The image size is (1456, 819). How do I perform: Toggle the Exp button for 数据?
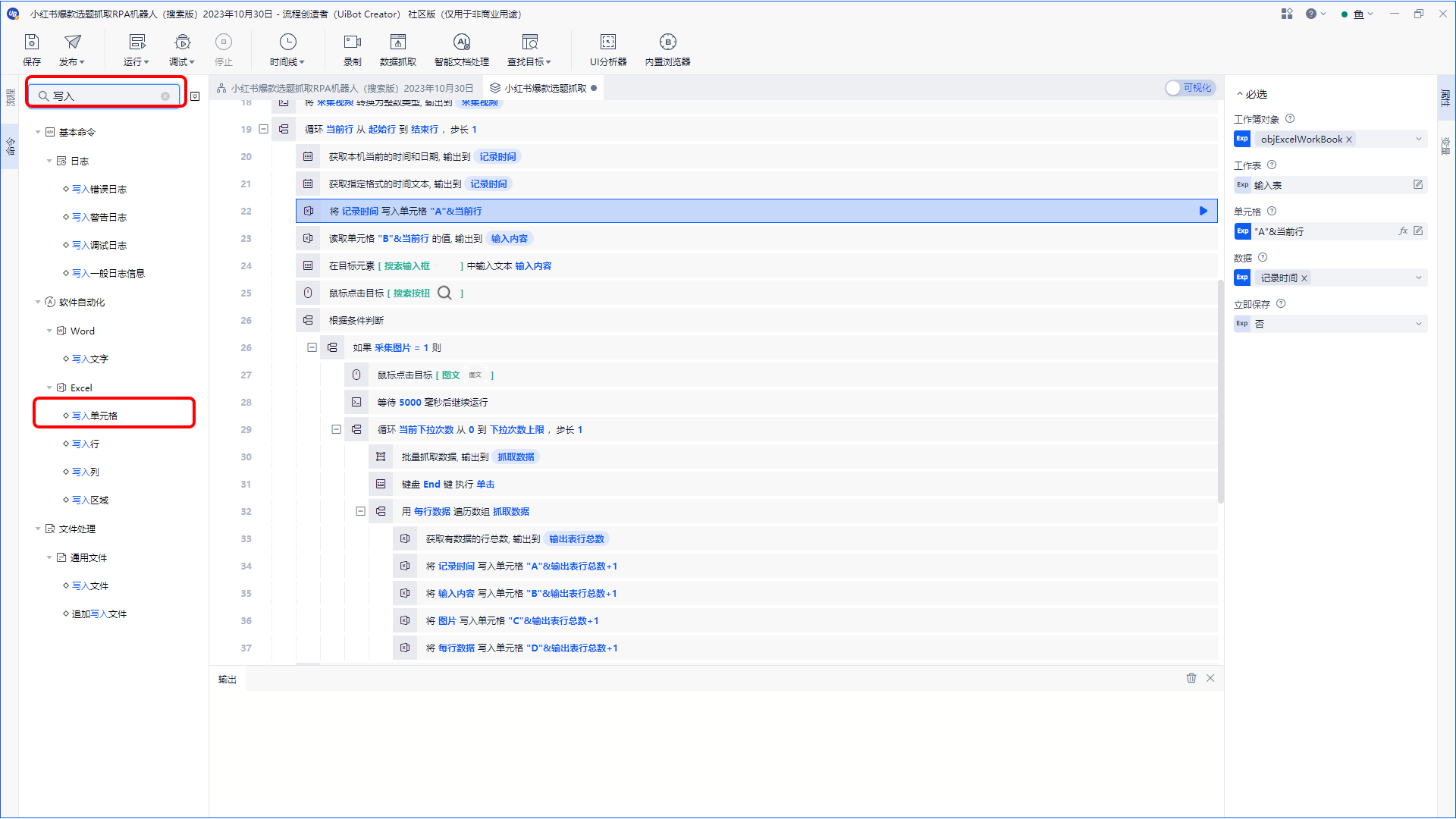(x=1242, y=278)
